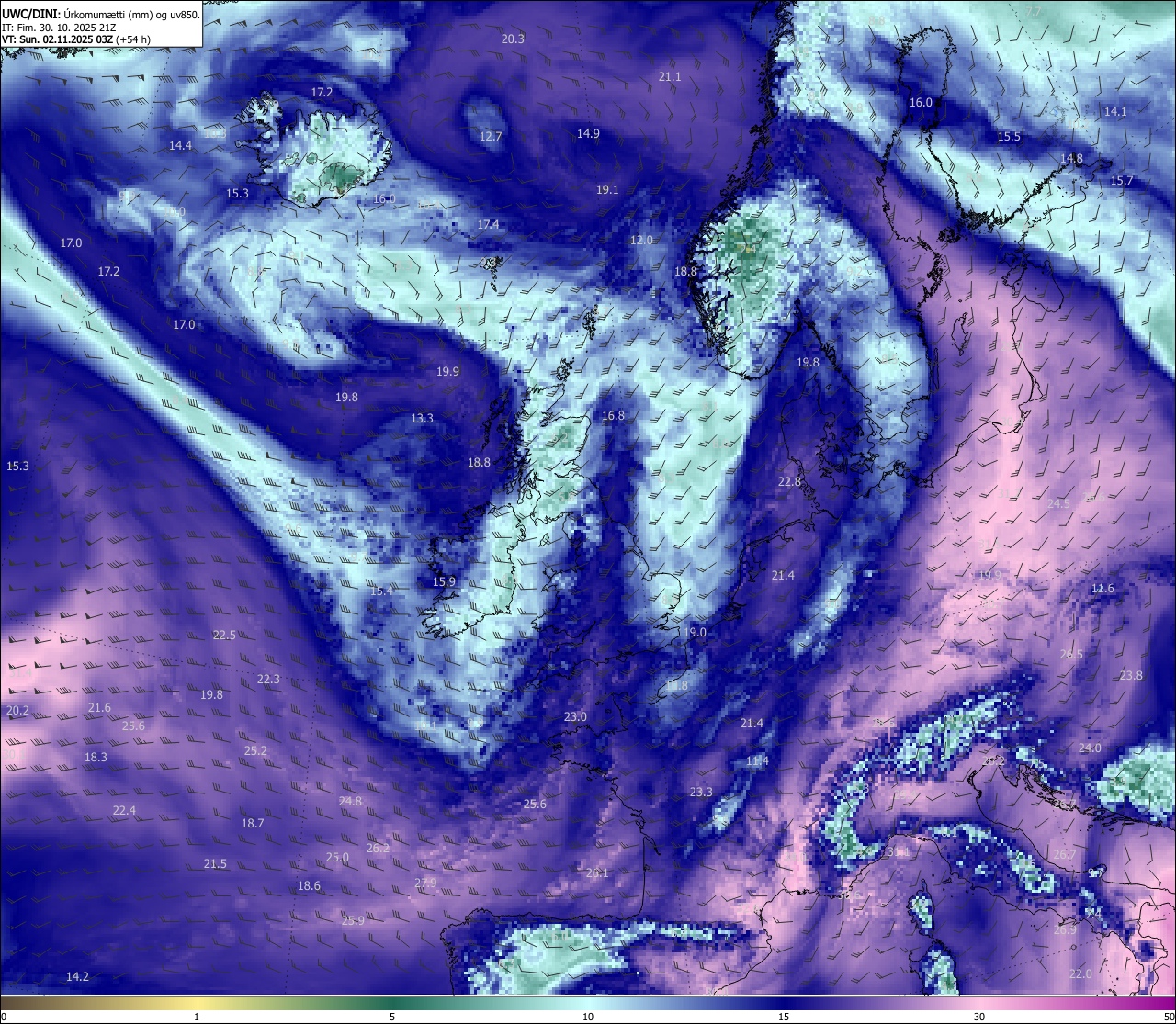Image resolution: width=1176 pixels, height=1024 pixels.
Task: Click the 'UWC/DINI: Úrkomumætti (mm) og uv850.' title
Action: coord(101,15)
